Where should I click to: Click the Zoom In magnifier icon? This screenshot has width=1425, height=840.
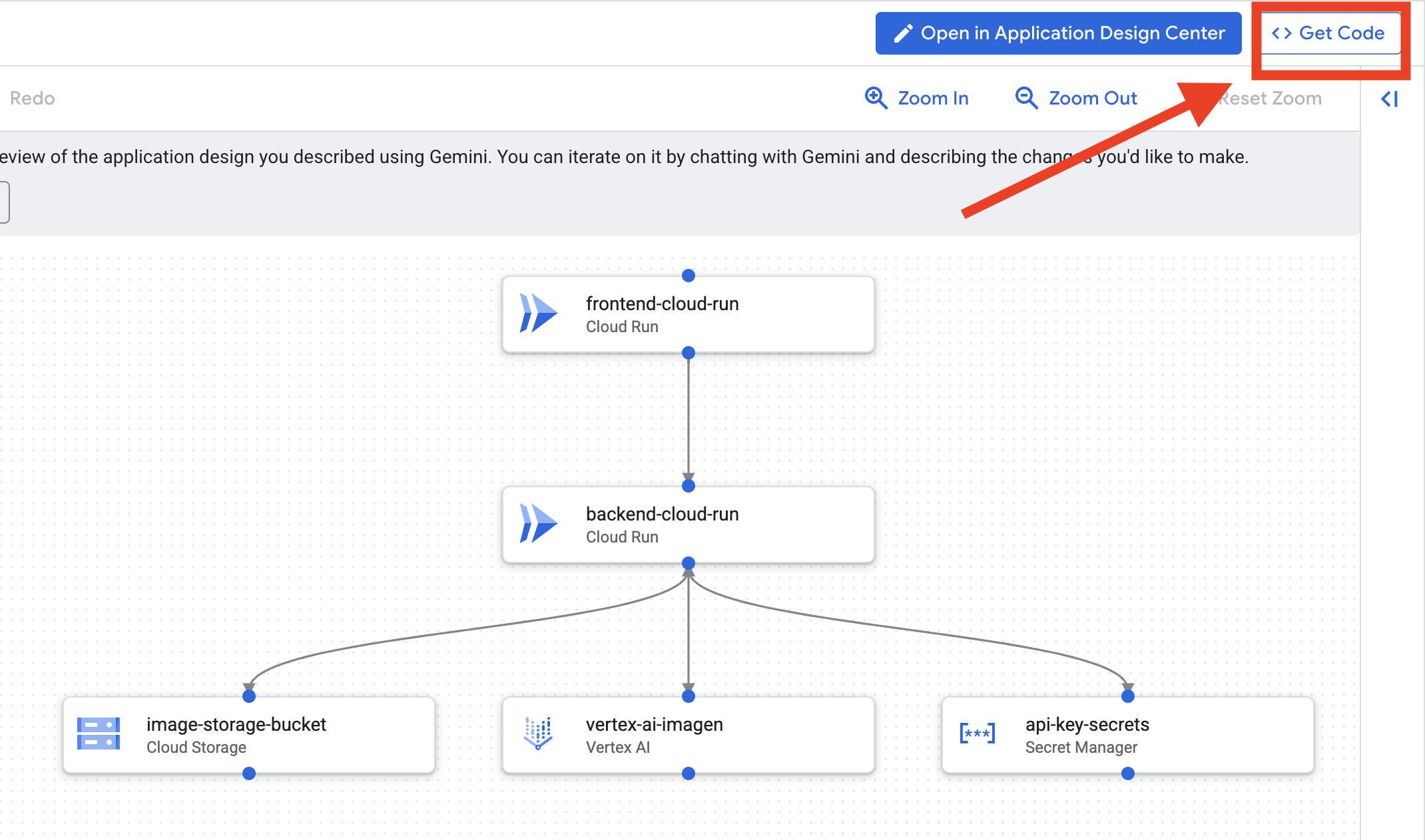pyautogui.click(x=876, y=98)
